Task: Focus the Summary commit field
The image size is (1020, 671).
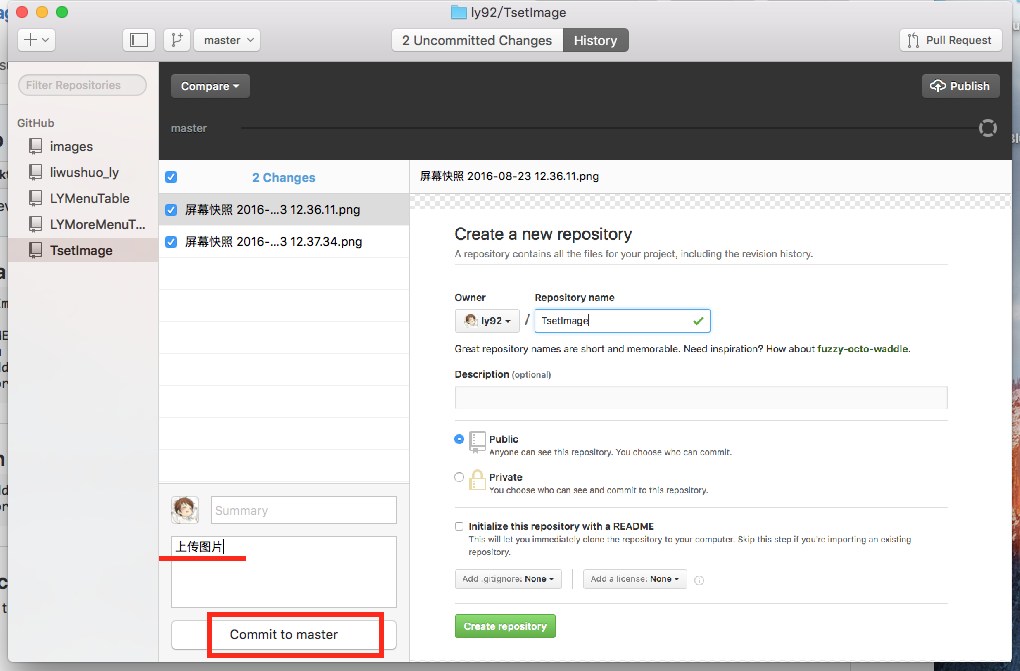Action: click(x=304, y=510)
